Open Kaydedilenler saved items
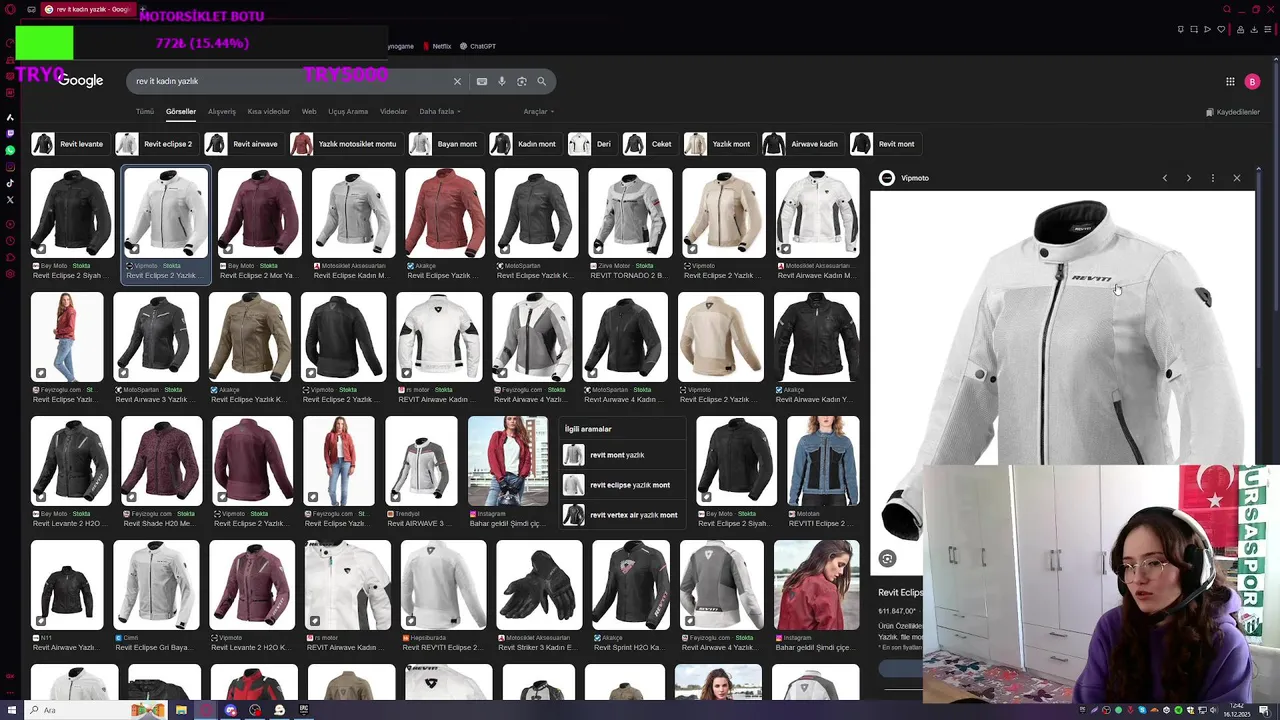Viewport: 1280px width, 720px height. (1233, 112)
